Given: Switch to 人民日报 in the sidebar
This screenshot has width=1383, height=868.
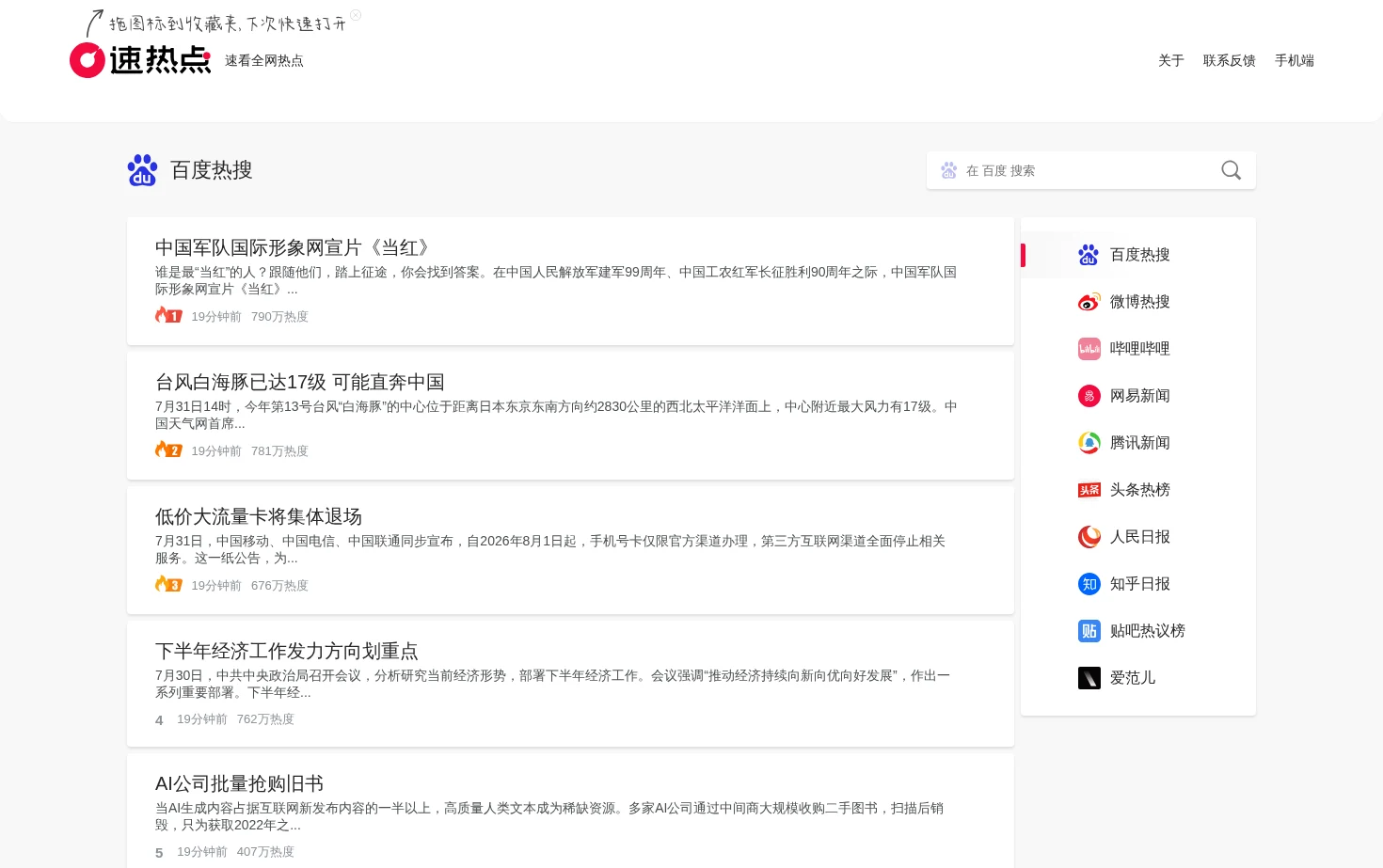Looking at the screenshot, I should click(x=1138, y=537).
